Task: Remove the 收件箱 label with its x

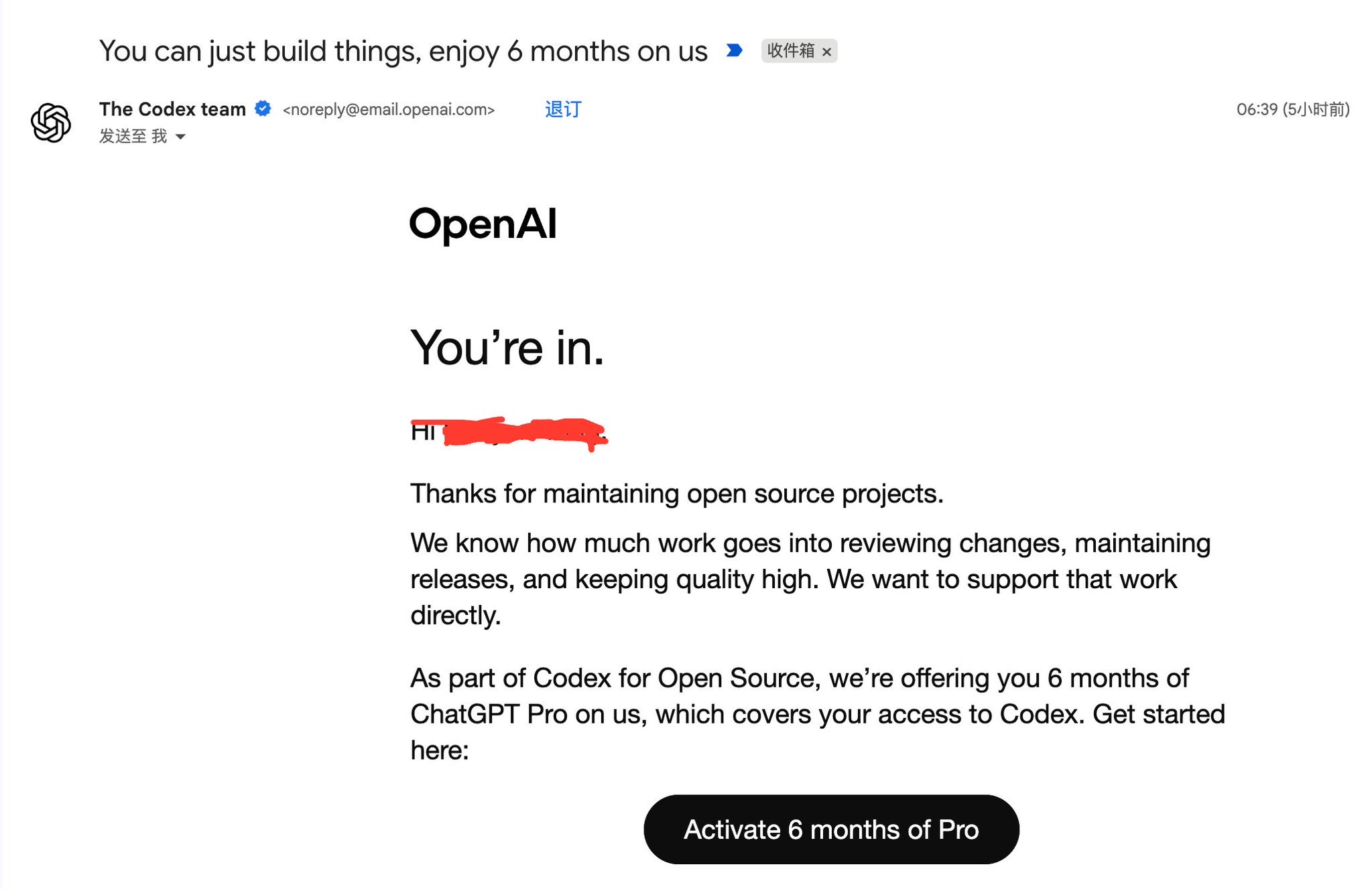Action: pos(826,52)
